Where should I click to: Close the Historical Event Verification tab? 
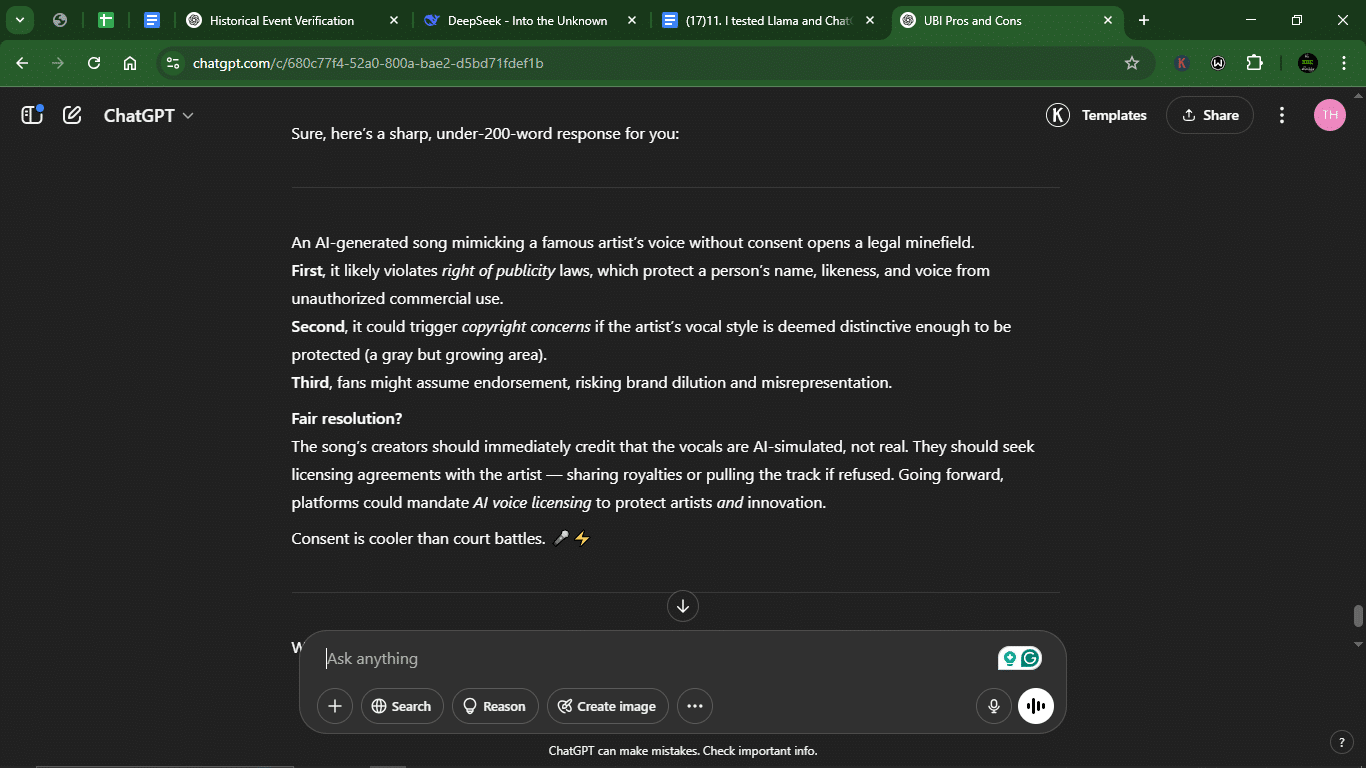click(x=393, y=20)
